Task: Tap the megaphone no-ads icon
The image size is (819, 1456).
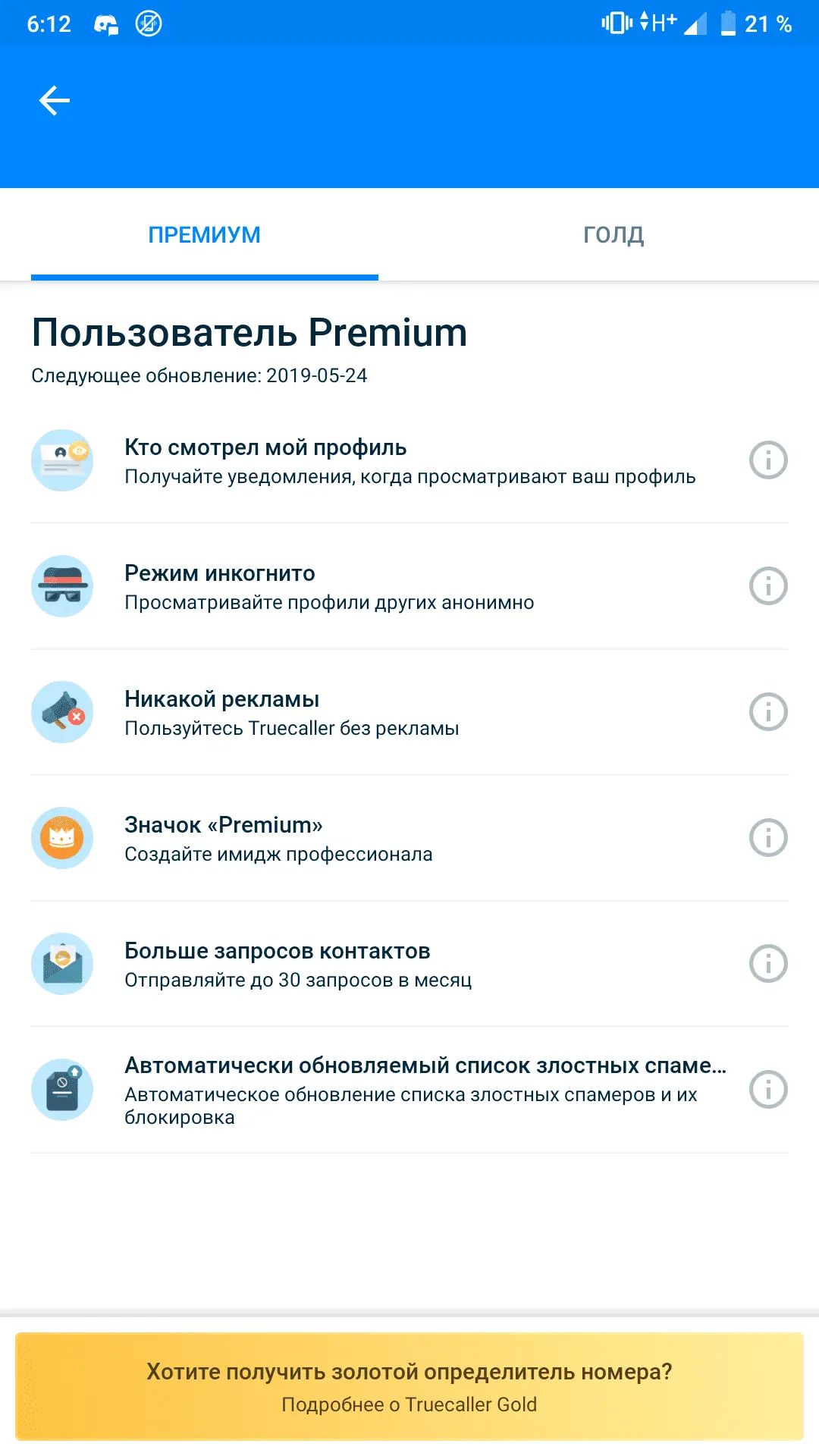Action: click(x=62, y=712)
